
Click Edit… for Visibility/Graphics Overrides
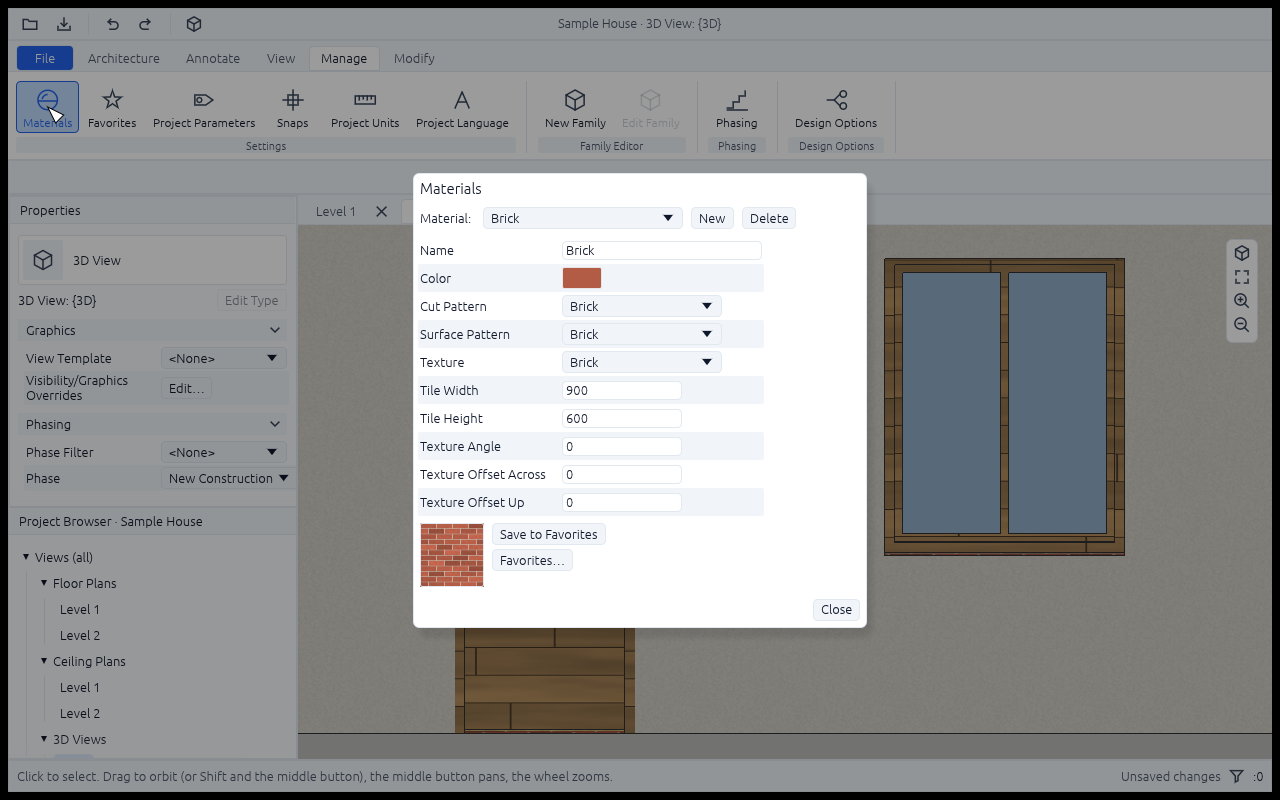pyautogui.click(x=186, y=388)
